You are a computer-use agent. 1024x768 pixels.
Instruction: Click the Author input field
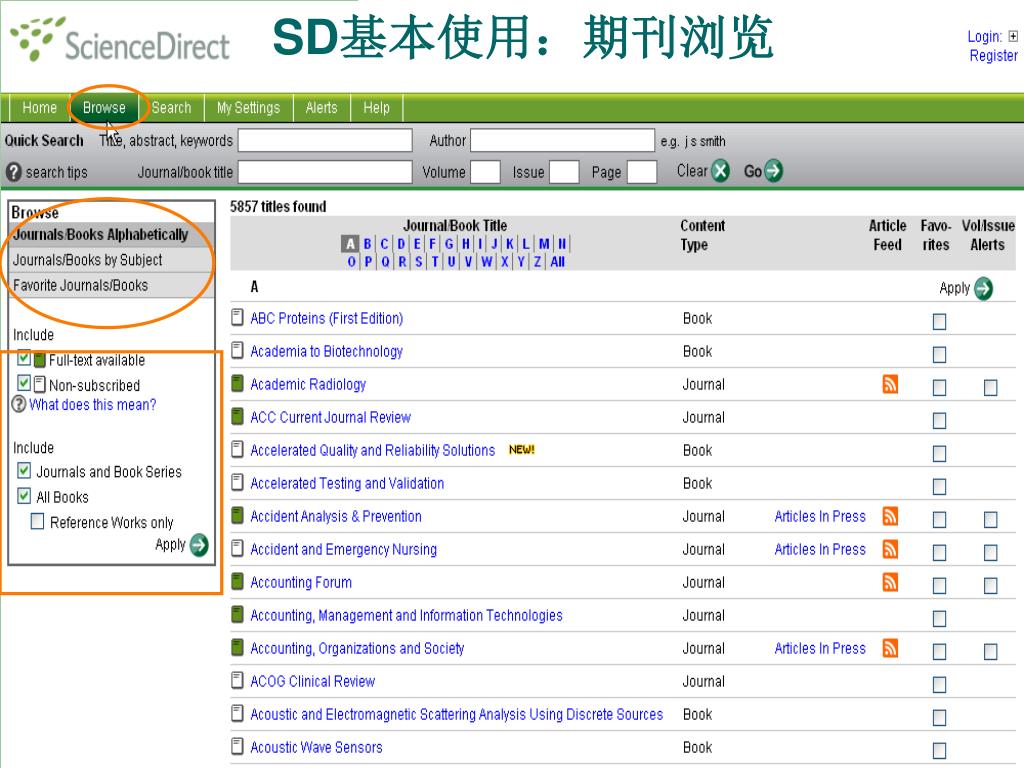(562, 140)
